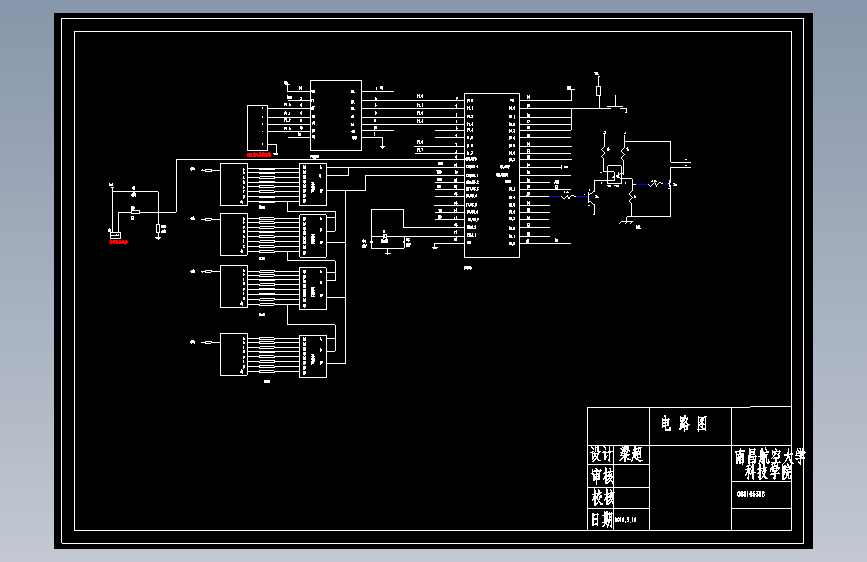The image size is (867, 562).
Task: Select the second row left display block
Action: (234, 235)
